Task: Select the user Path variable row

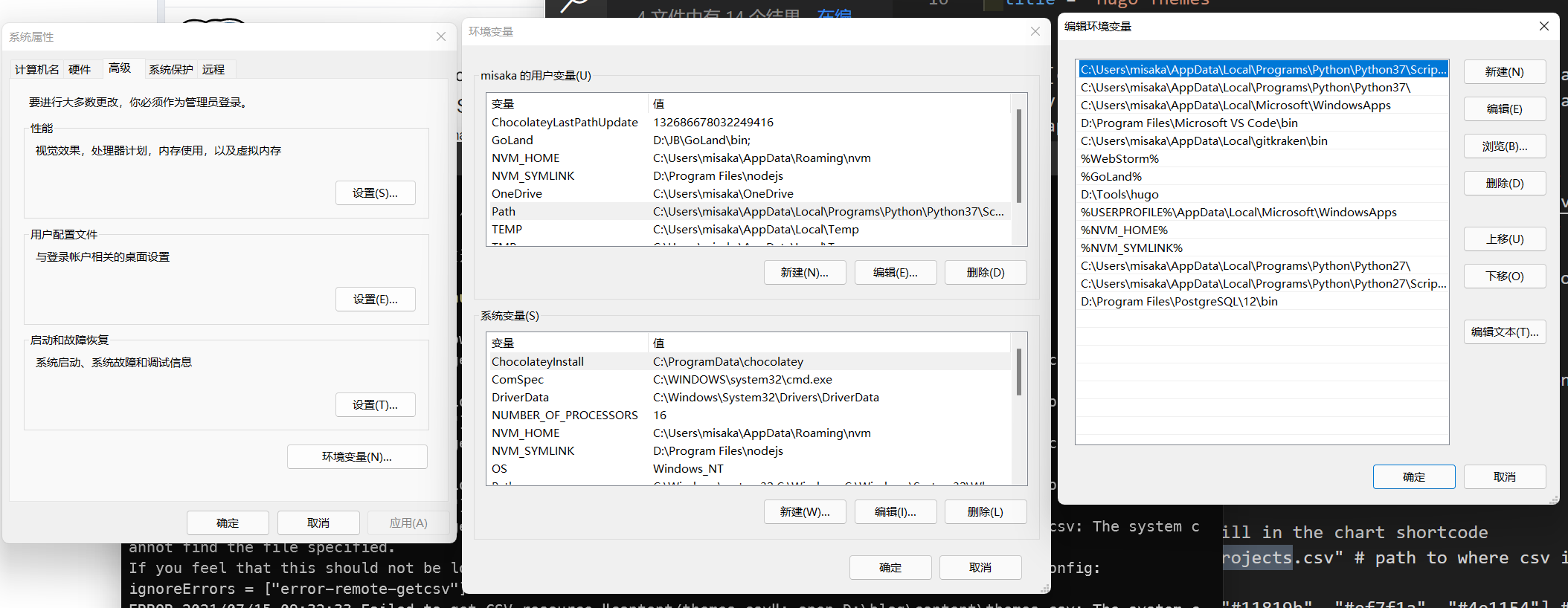Action: coord(748,212)
